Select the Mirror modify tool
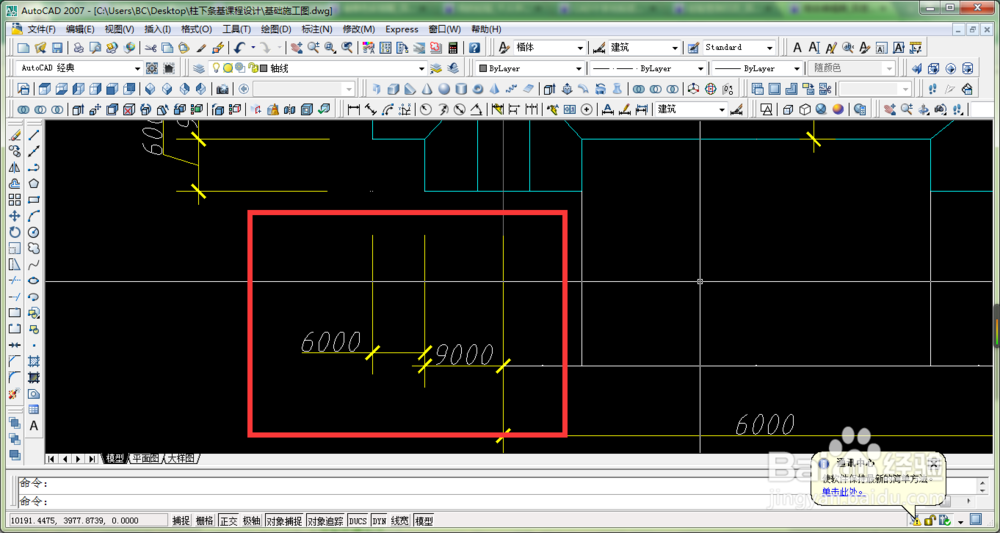 pos(15,167)
